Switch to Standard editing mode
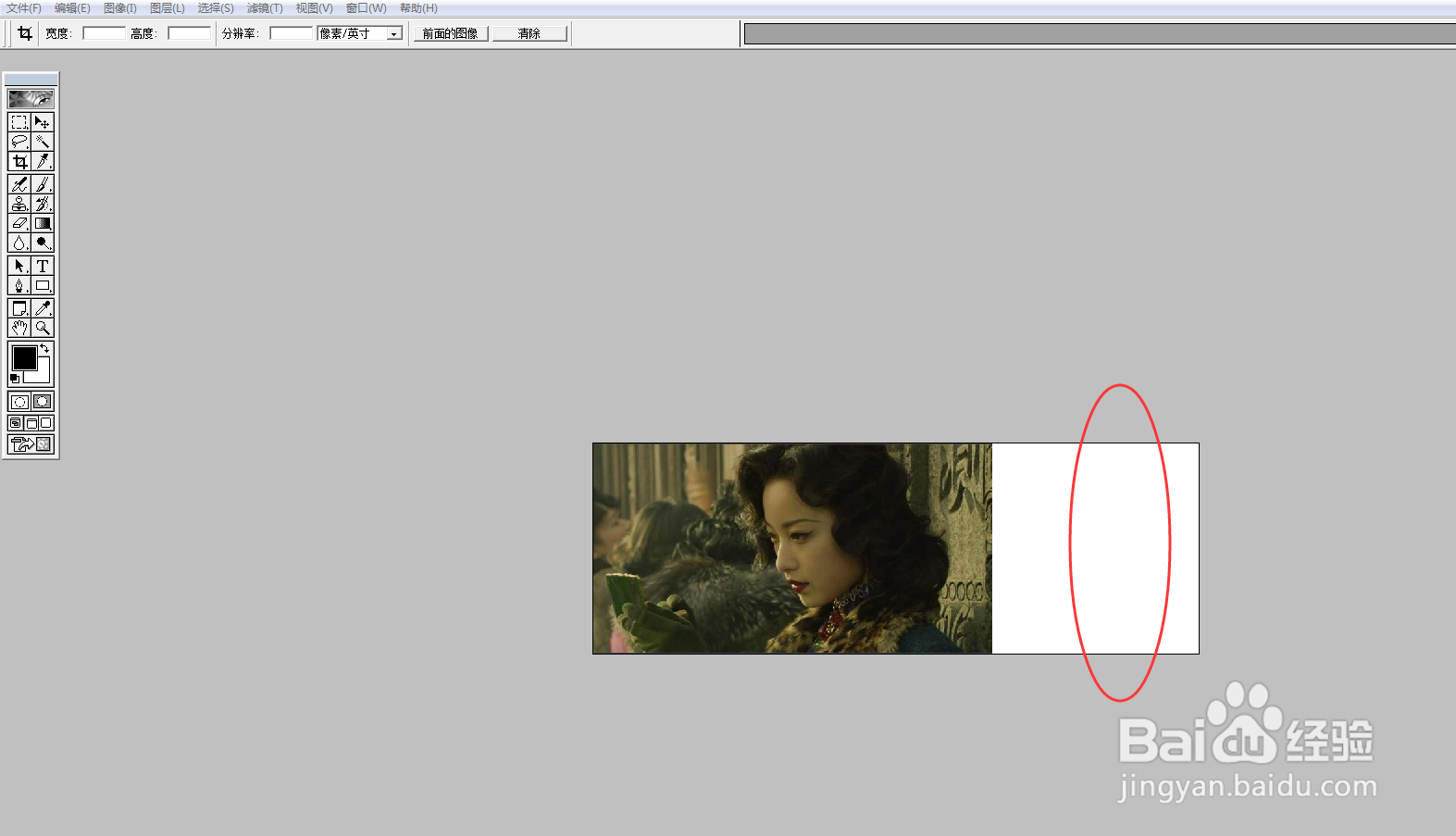1456x836 pixels. (x=19, y=402)
